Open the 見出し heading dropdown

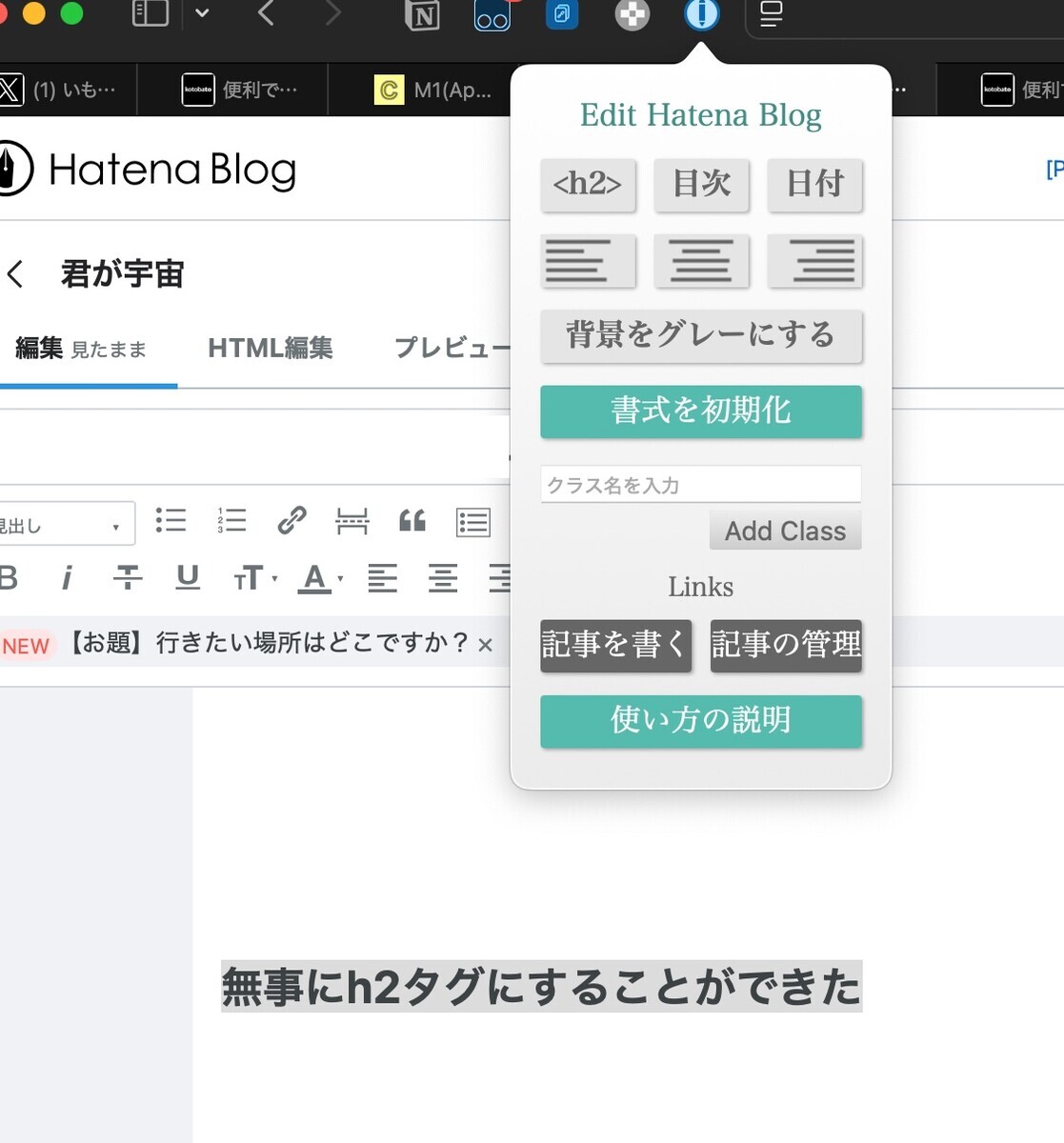[67, 525]
